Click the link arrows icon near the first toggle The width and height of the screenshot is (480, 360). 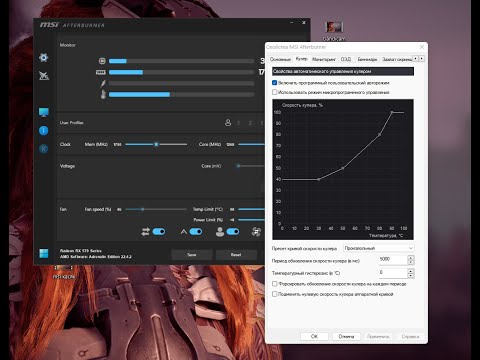(146, 232)
